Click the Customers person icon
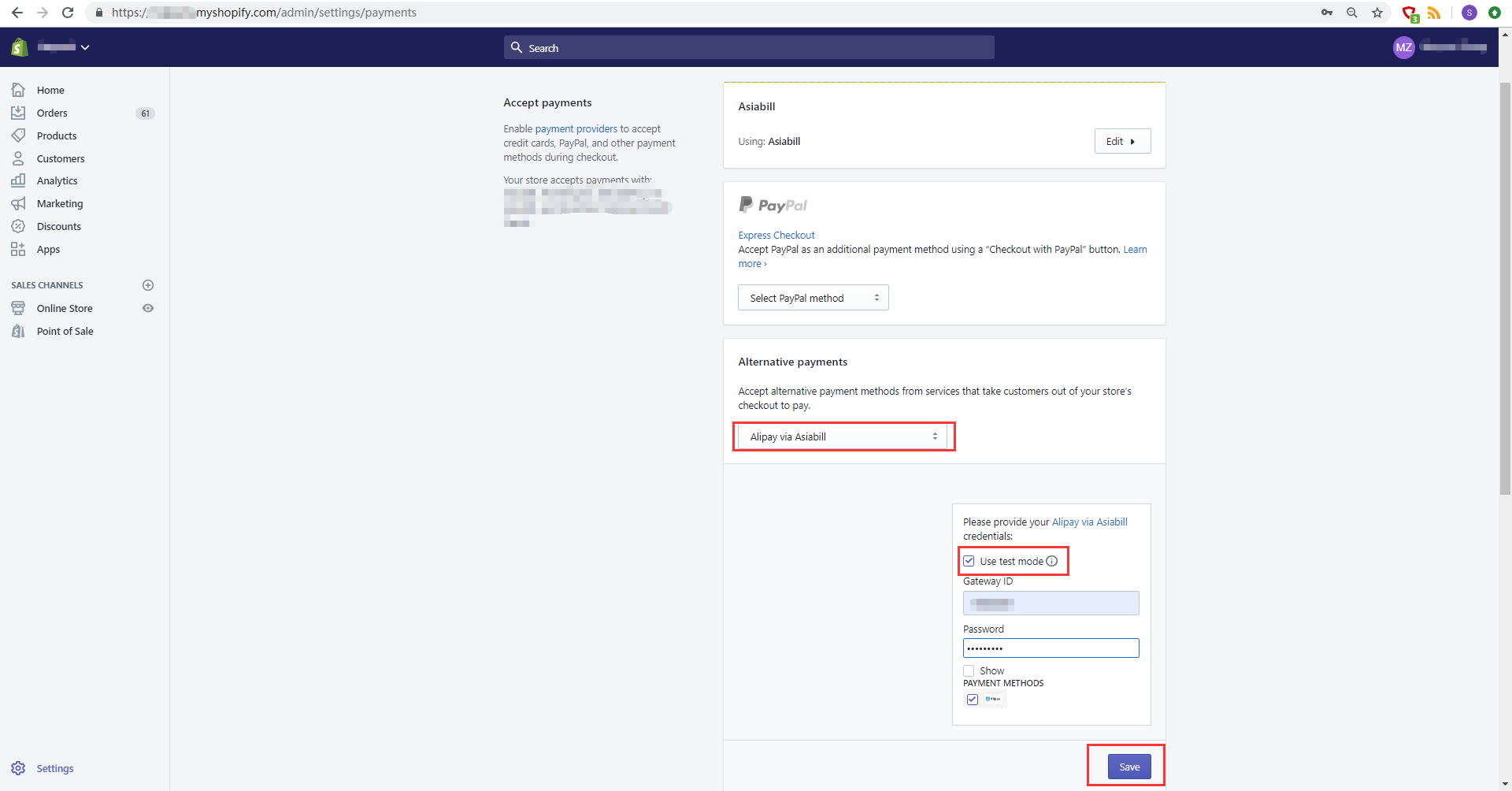Viewport: 1512px width, 791px height. (x=18, y=158)
